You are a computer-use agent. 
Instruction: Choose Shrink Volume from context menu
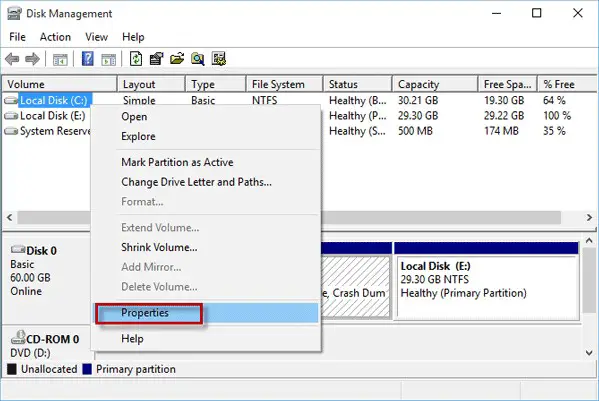click(159, 247)
